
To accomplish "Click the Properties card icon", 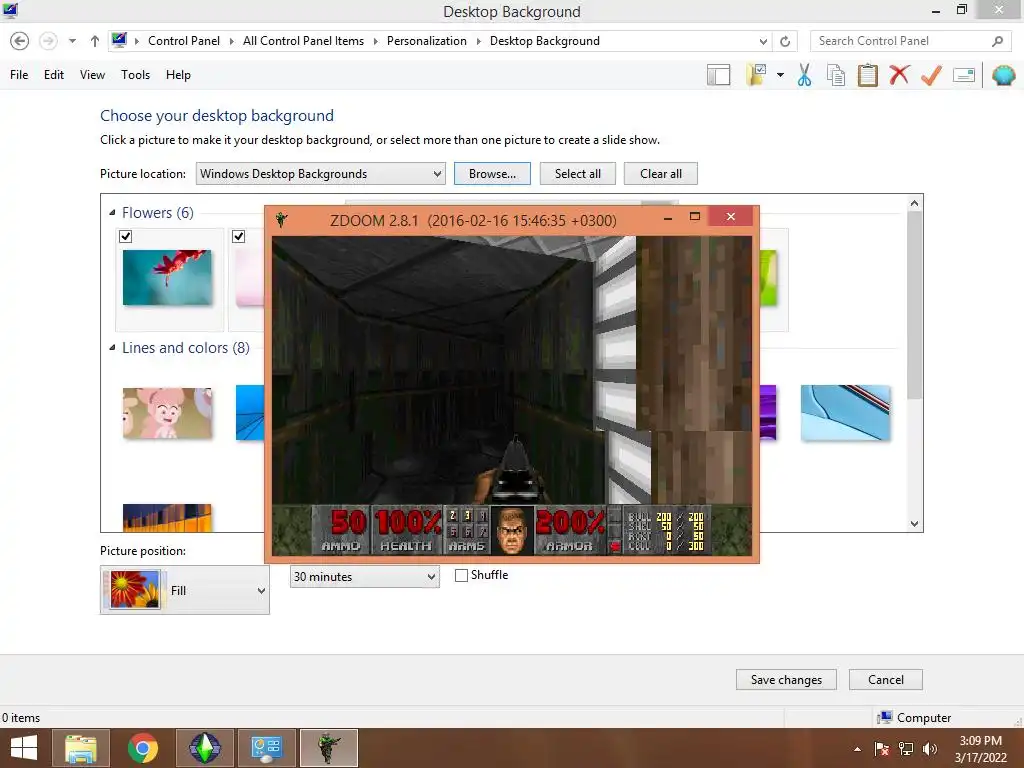I will coord(964,74).
